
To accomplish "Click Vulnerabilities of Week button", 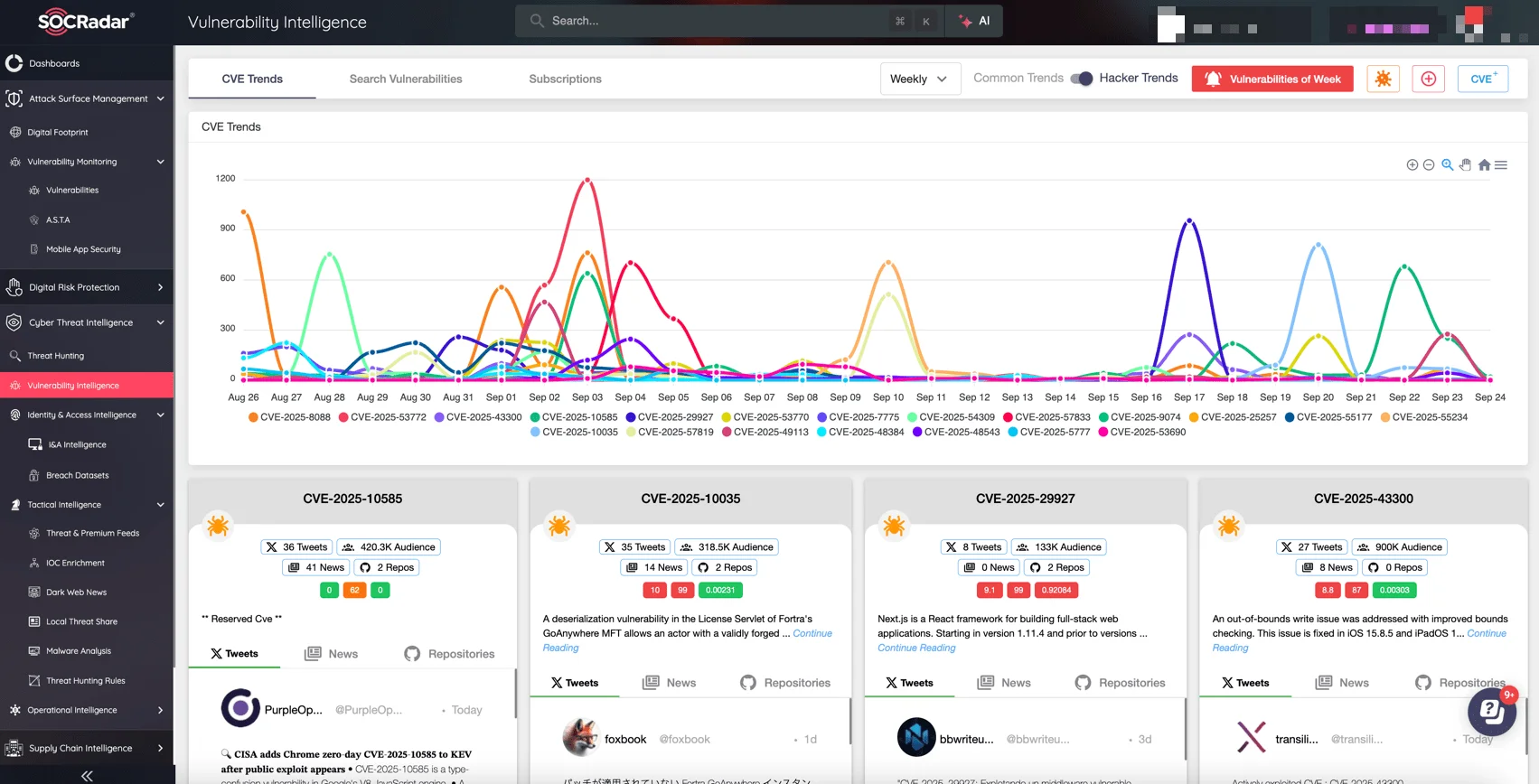I will pyautogui.click(x=1272, y=79).
